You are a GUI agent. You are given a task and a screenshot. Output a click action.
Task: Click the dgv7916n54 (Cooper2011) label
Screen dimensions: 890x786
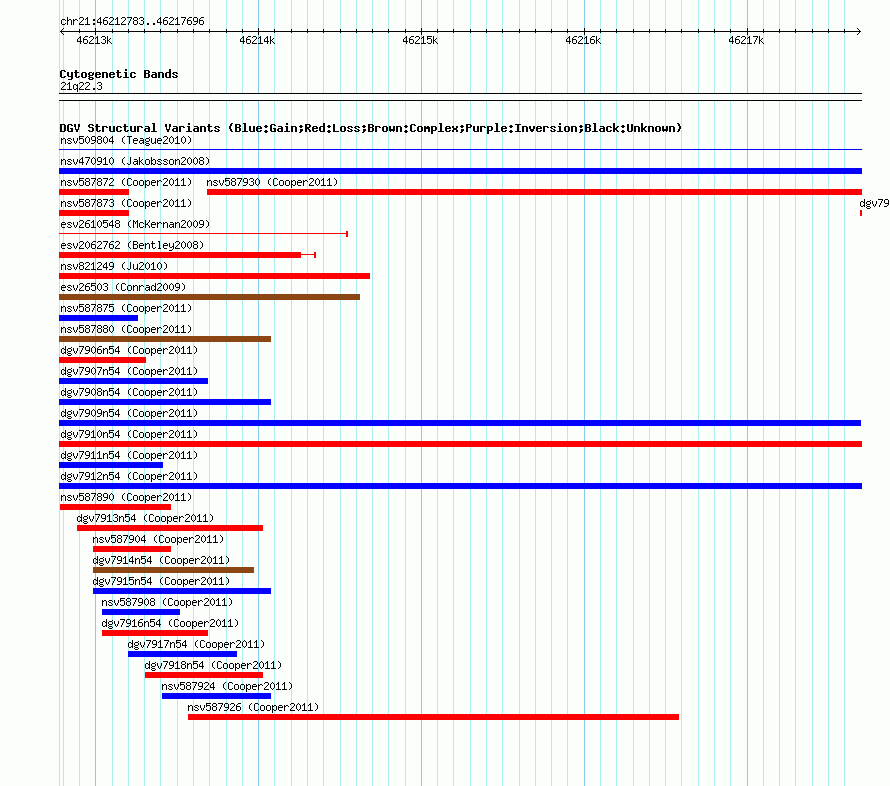click(170, 623)
